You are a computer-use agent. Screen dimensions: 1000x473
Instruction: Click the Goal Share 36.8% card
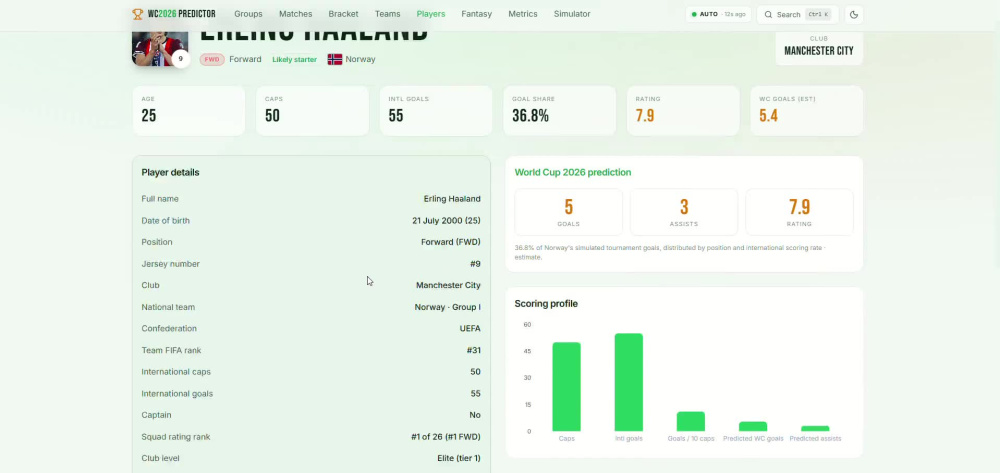click(x=559, y=111)
